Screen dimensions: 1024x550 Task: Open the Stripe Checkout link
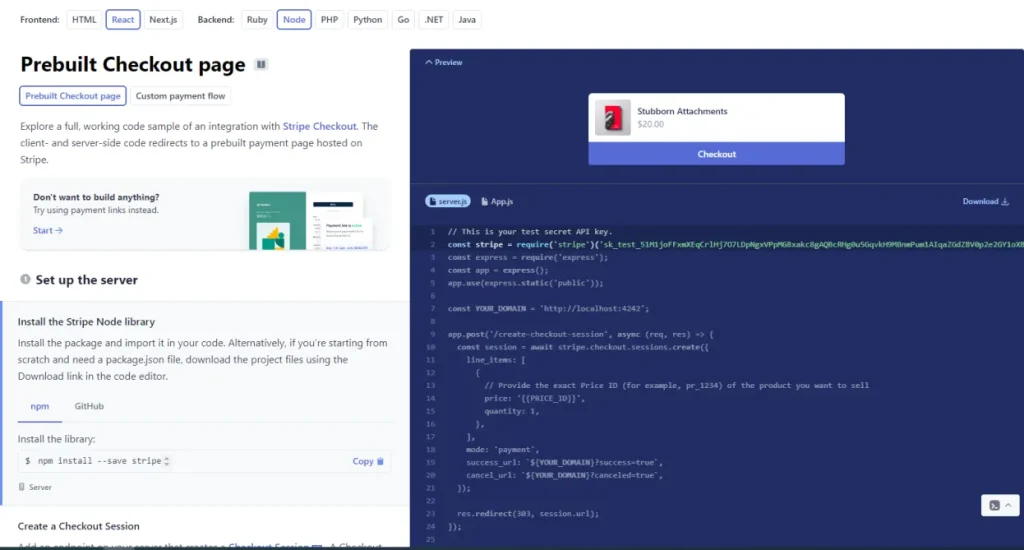pyautogui.click(x=319, y=127)
